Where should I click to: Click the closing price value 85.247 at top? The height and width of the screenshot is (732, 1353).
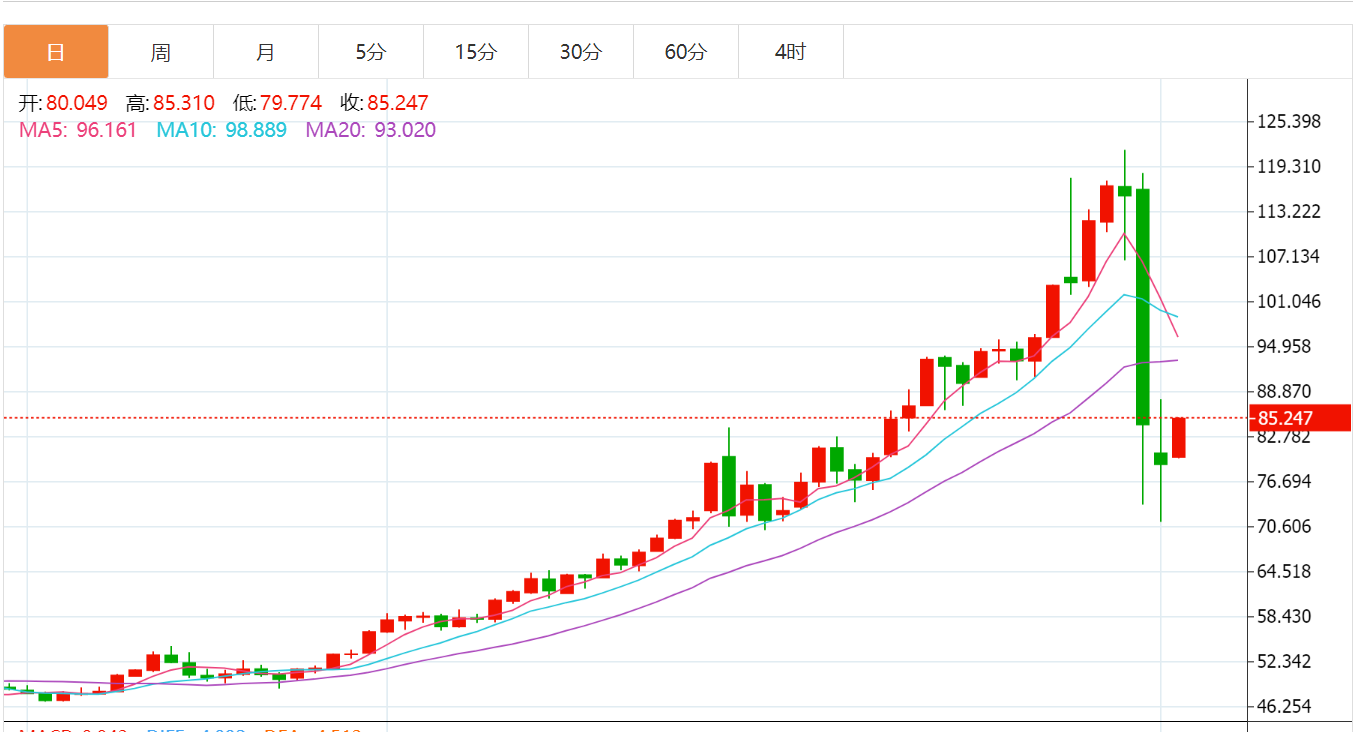click(x=397, y=103)
